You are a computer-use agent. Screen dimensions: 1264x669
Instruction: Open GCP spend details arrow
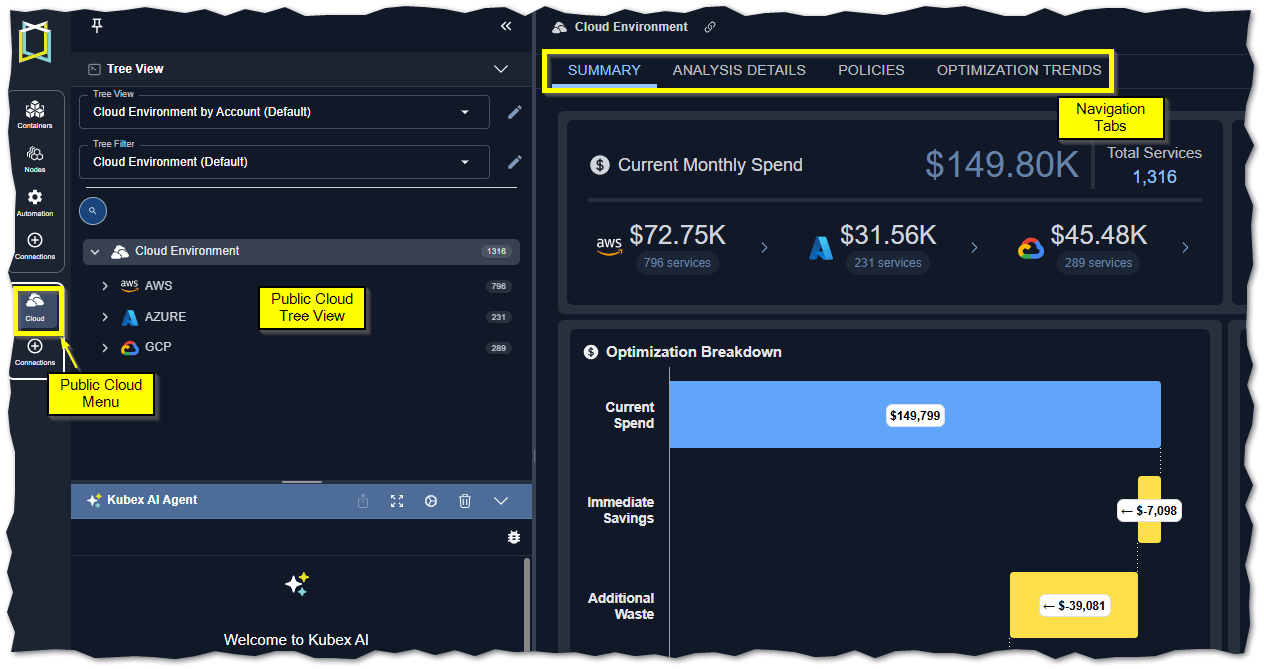pyautogui.click(x=1186, y=247)
